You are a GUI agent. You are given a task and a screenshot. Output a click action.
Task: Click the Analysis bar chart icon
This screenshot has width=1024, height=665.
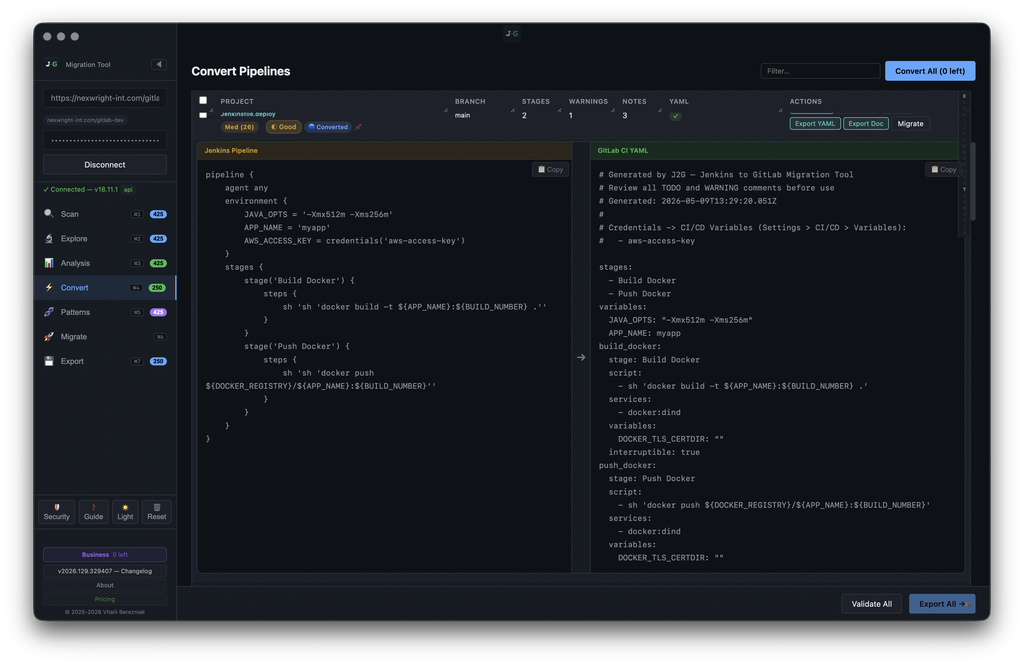tap(49, 263)
